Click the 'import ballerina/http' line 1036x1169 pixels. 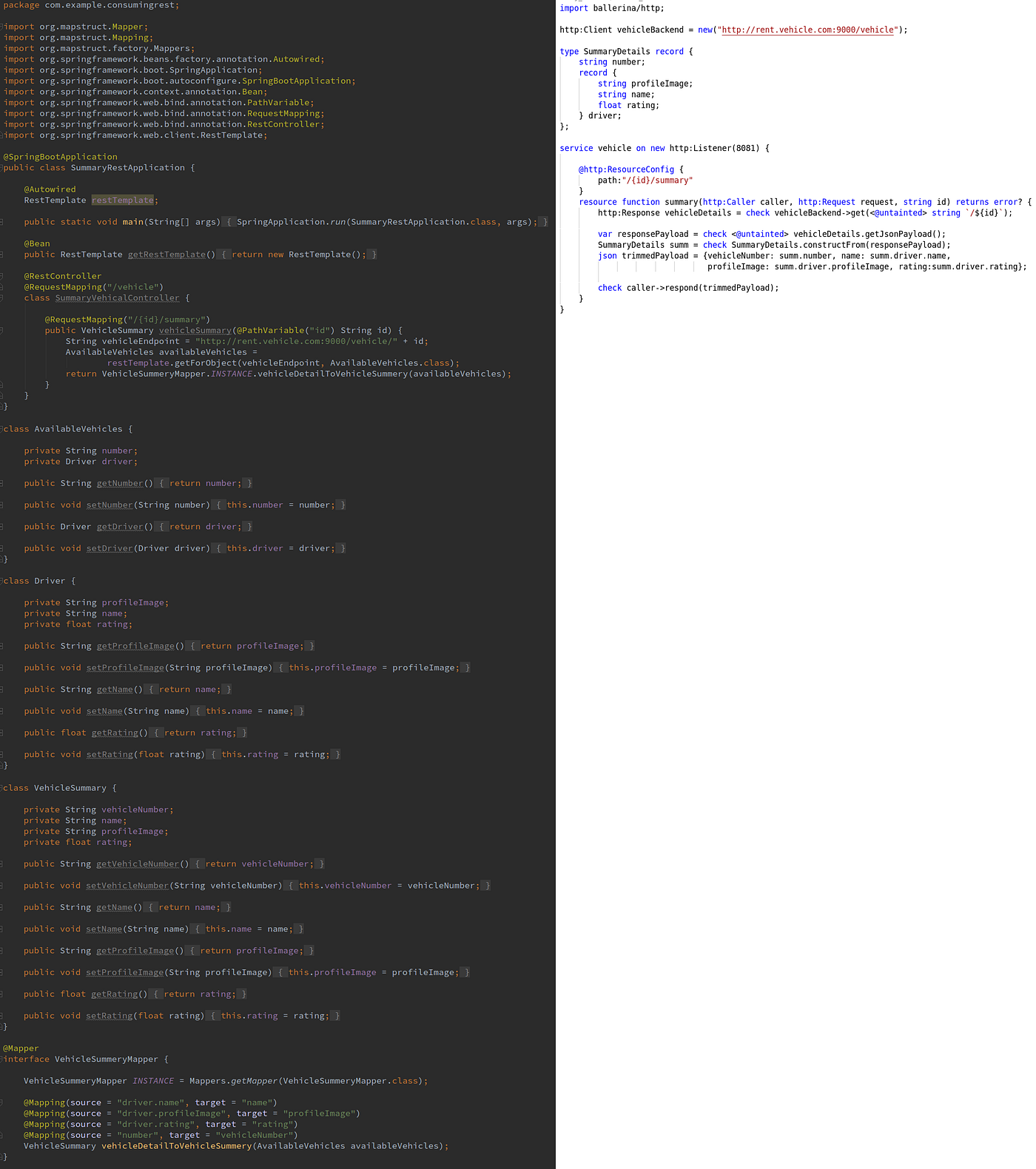(x=612, y=8)
